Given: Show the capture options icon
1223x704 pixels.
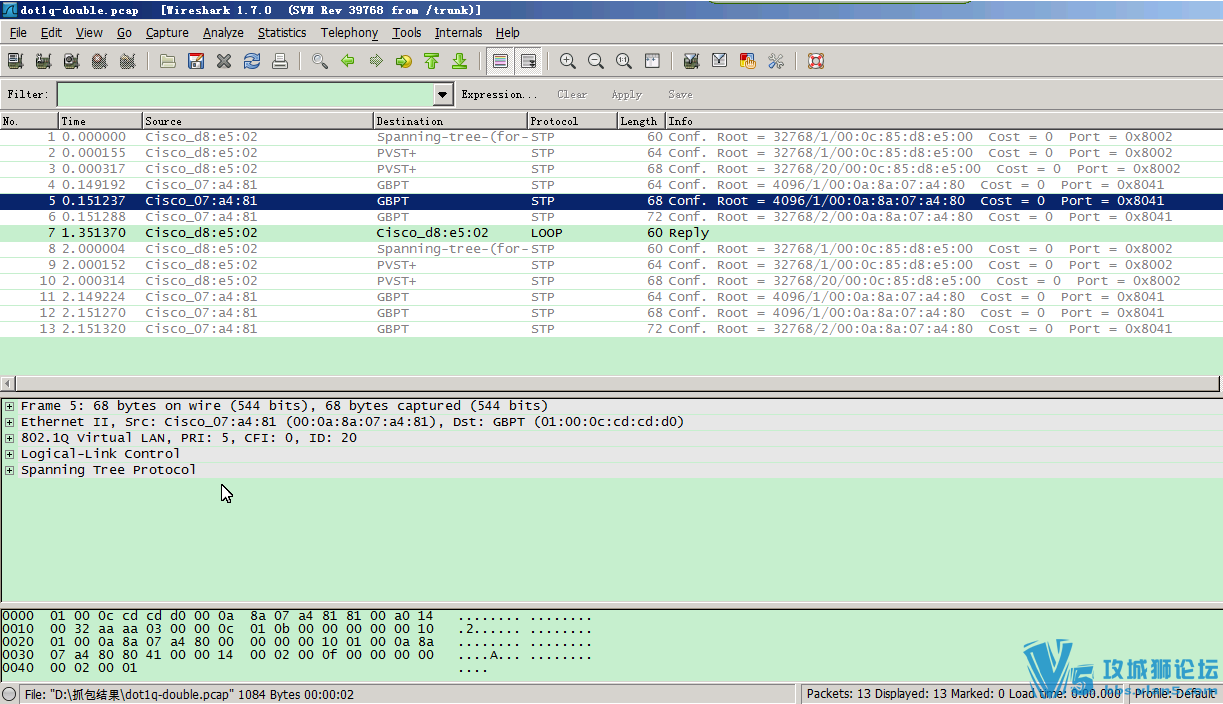Looking at the screenshot, I should point(43,61).
